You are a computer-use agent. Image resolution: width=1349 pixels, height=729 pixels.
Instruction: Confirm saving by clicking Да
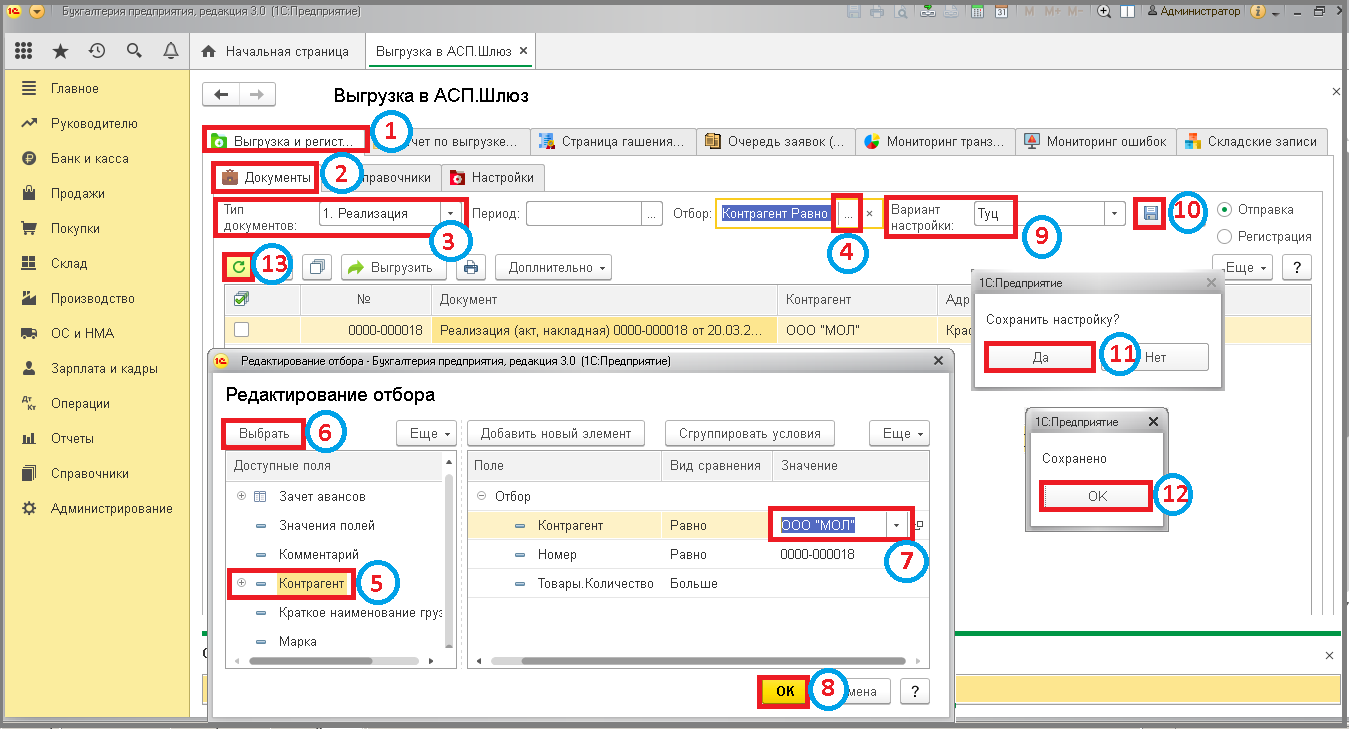coord(1040,357)
